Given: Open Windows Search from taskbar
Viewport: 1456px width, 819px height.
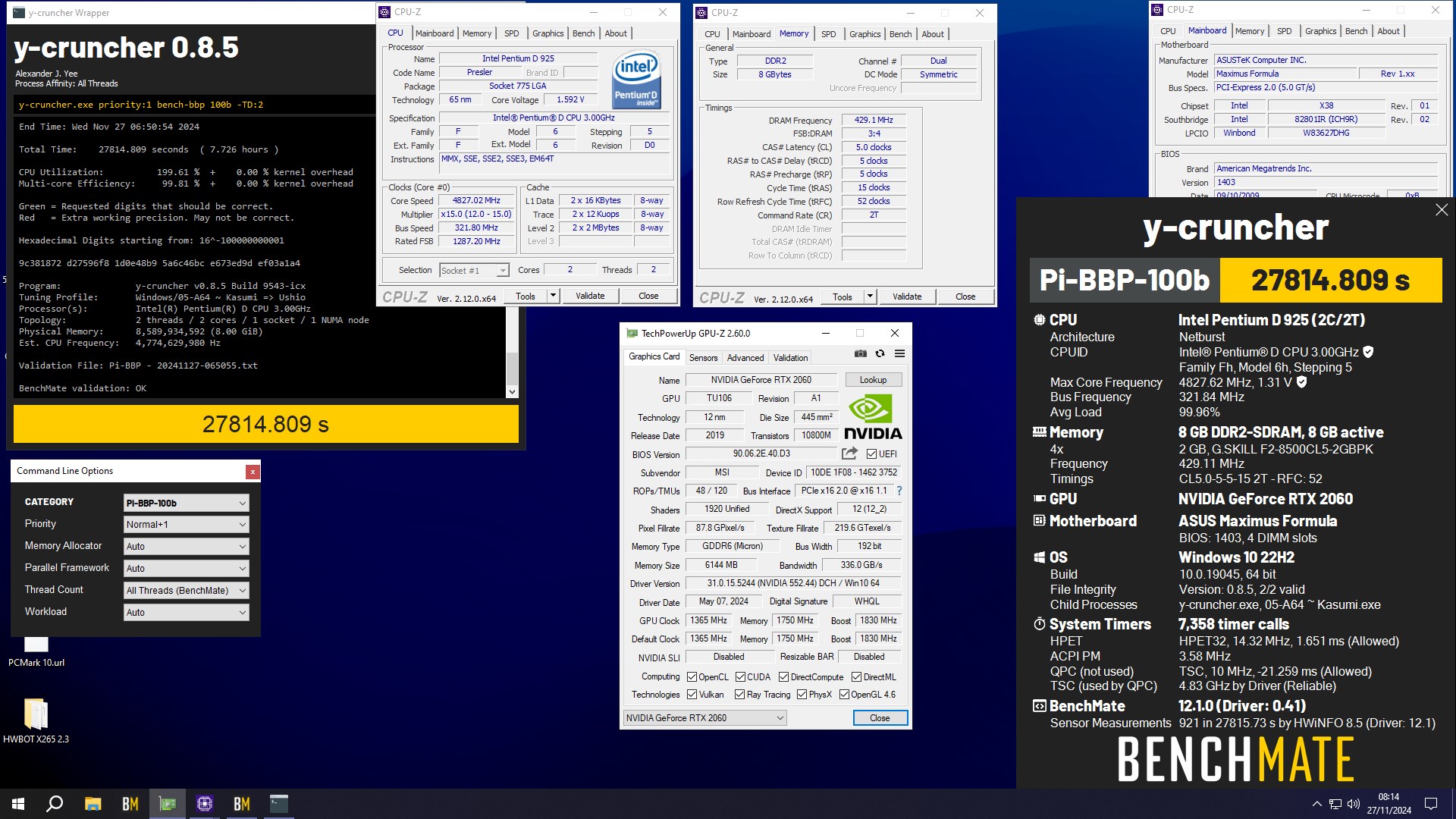Looking at the screenshot, I should pyautogui.click(x=55, y=804).
